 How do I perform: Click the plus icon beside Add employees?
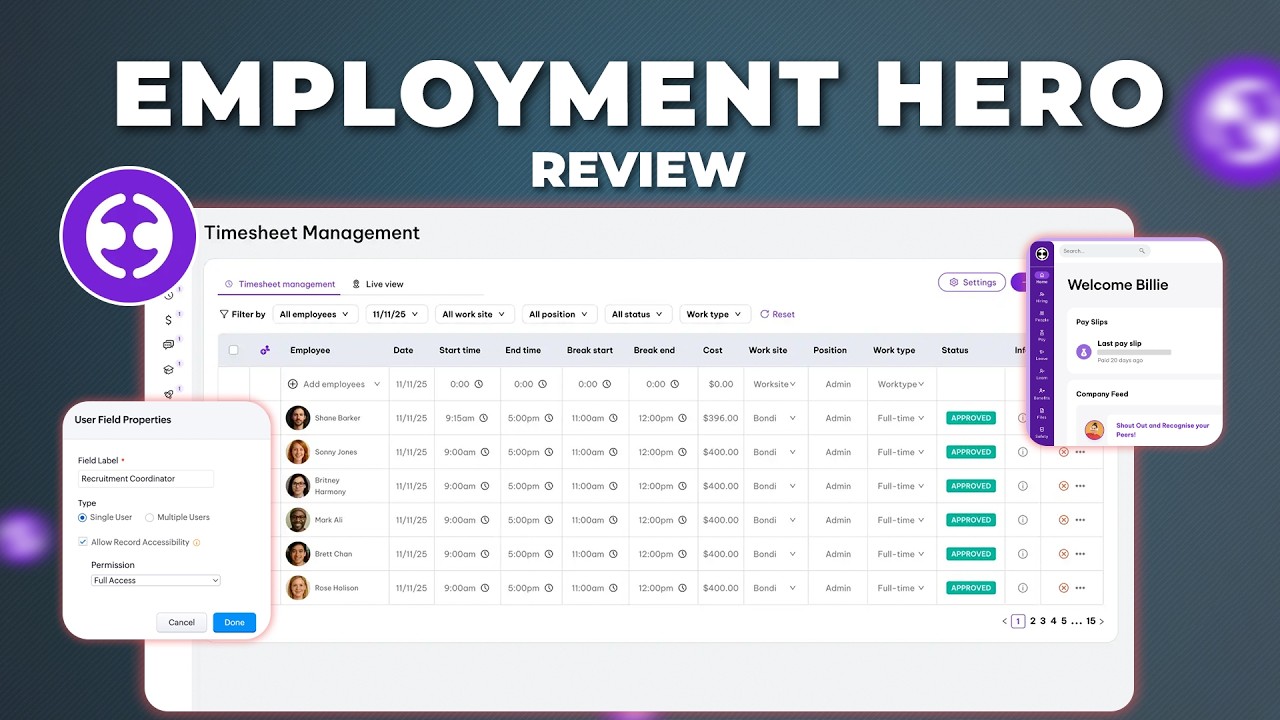[x=293, y=384]
